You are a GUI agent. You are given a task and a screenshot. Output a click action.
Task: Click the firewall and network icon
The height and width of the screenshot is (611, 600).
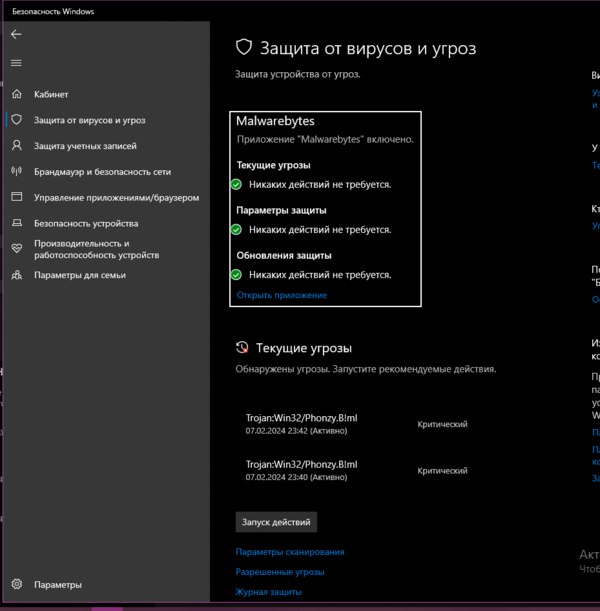16,172
